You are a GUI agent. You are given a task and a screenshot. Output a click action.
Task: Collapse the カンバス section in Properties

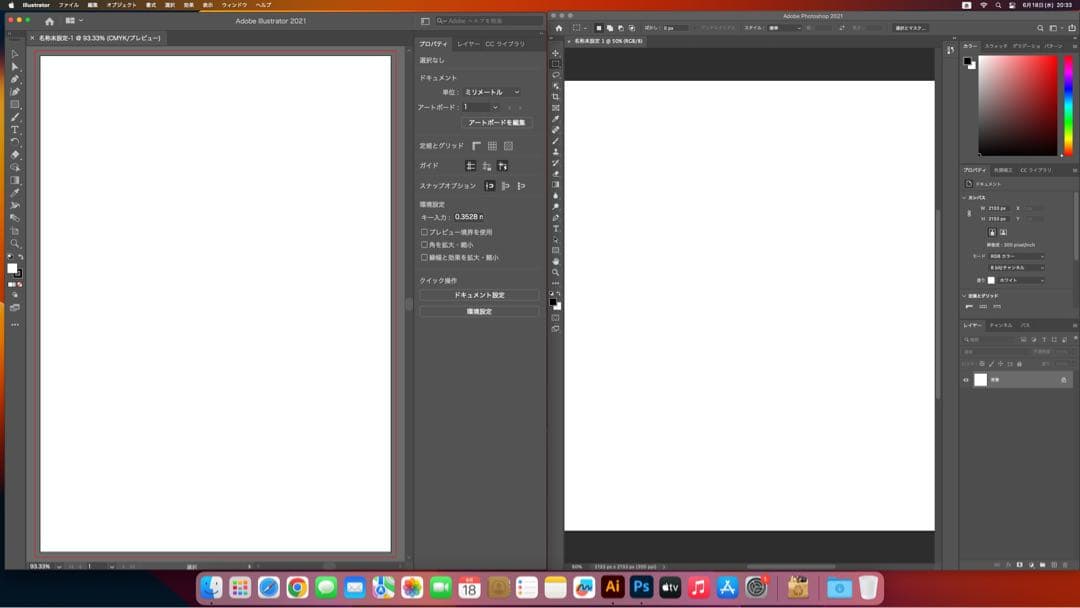pyautogui.click(x=965, y=197)
